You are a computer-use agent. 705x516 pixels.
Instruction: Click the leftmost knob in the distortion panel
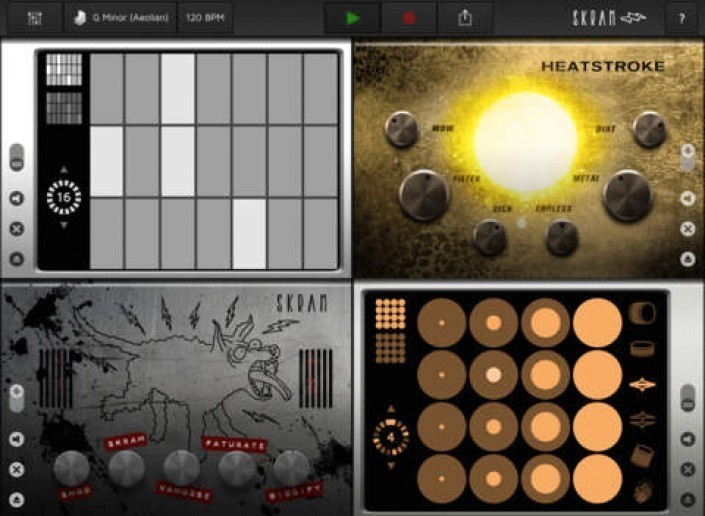pos(71,468)
